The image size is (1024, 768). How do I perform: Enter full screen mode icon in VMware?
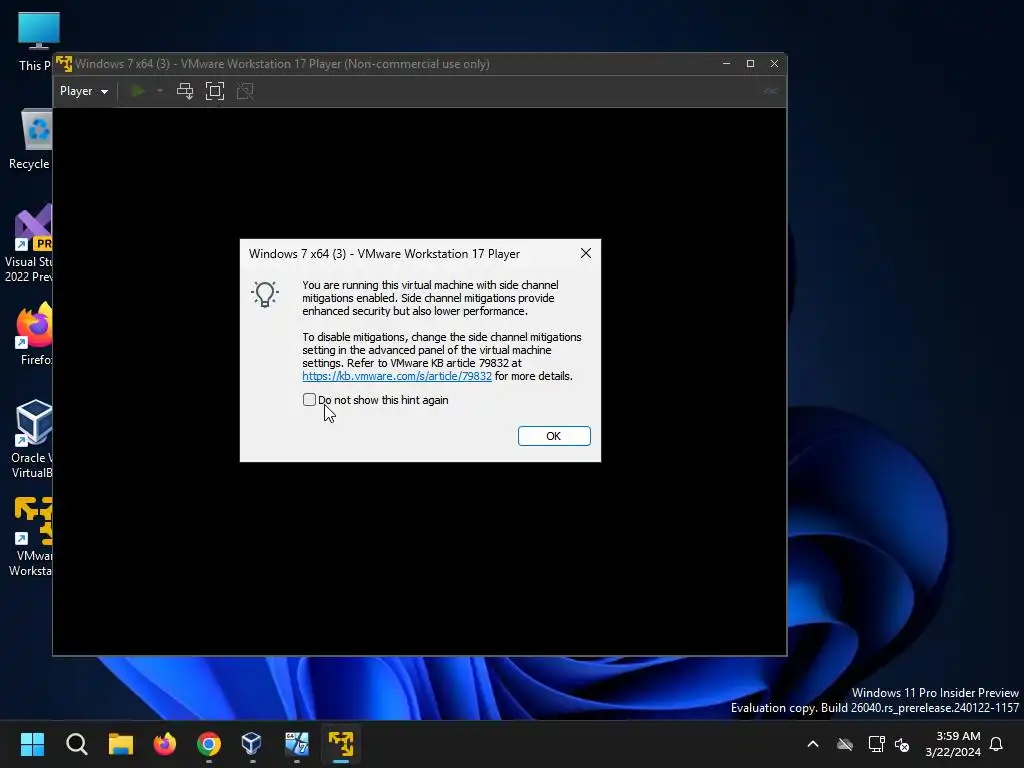(215, 91)
